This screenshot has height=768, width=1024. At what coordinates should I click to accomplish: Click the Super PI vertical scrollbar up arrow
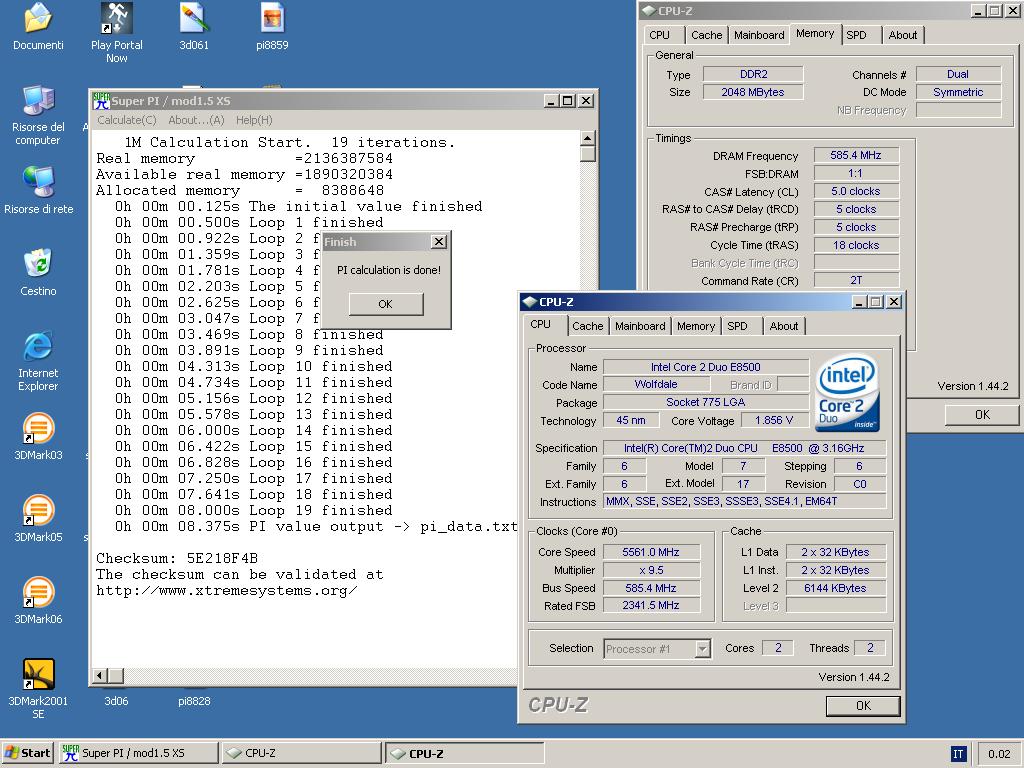click(x=587, y=138)
